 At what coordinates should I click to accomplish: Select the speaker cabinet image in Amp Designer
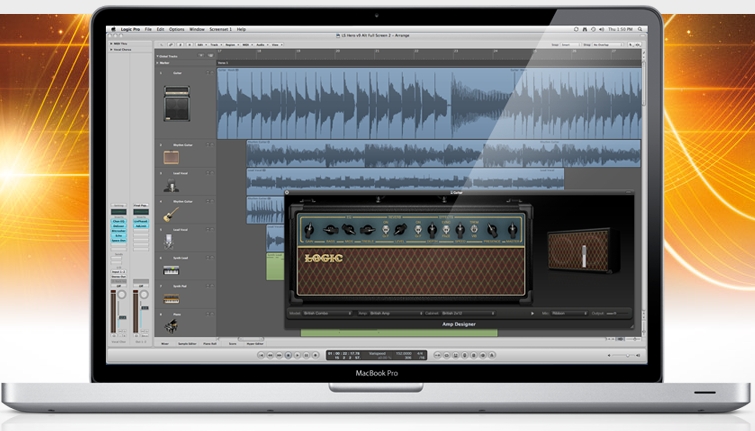(x=583, y=250)
